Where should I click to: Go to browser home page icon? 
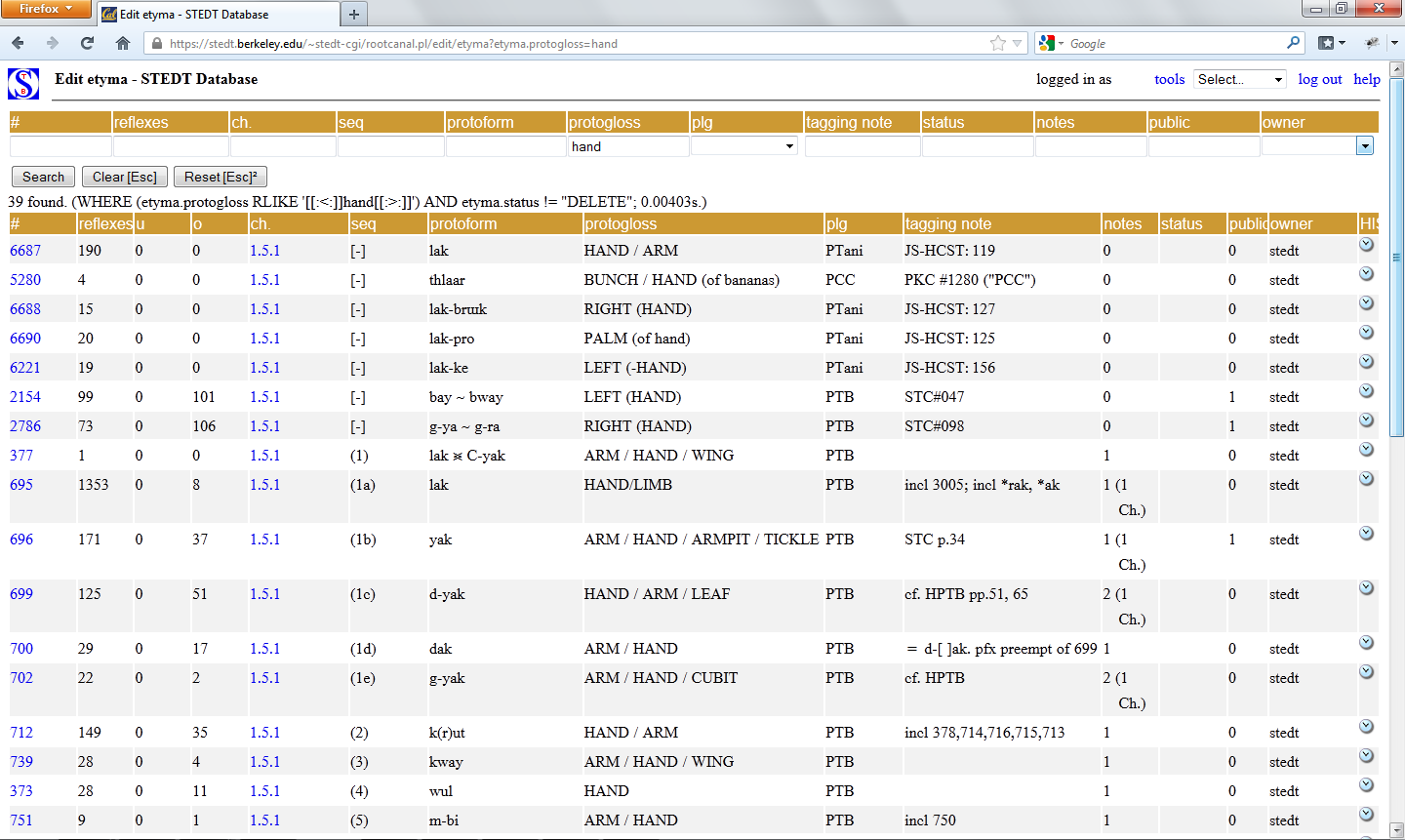[123, 43]
